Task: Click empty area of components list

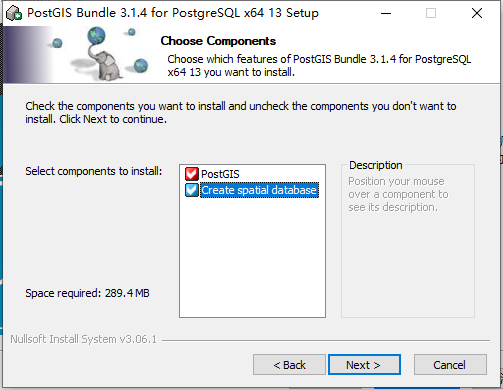Action: point(252,257)
